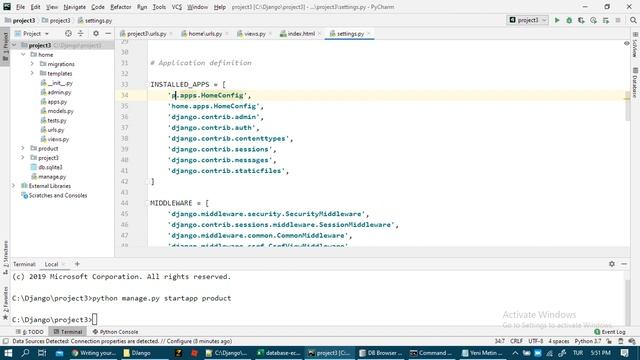
Task: Click the terminal command prompt input
Action: (95, 320)
